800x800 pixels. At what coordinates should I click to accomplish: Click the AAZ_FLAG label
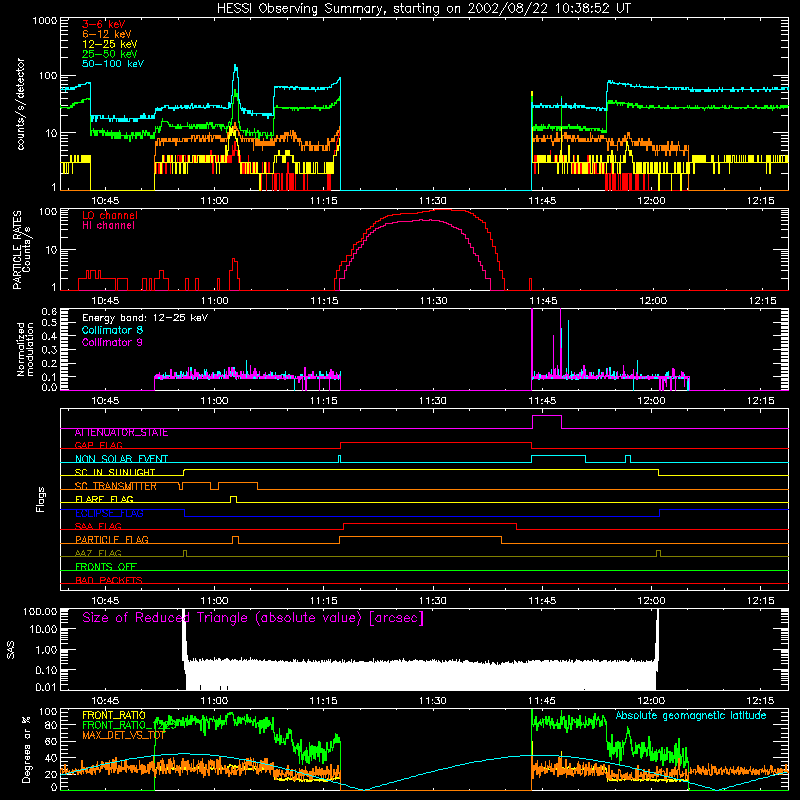[x=98, y=554]
